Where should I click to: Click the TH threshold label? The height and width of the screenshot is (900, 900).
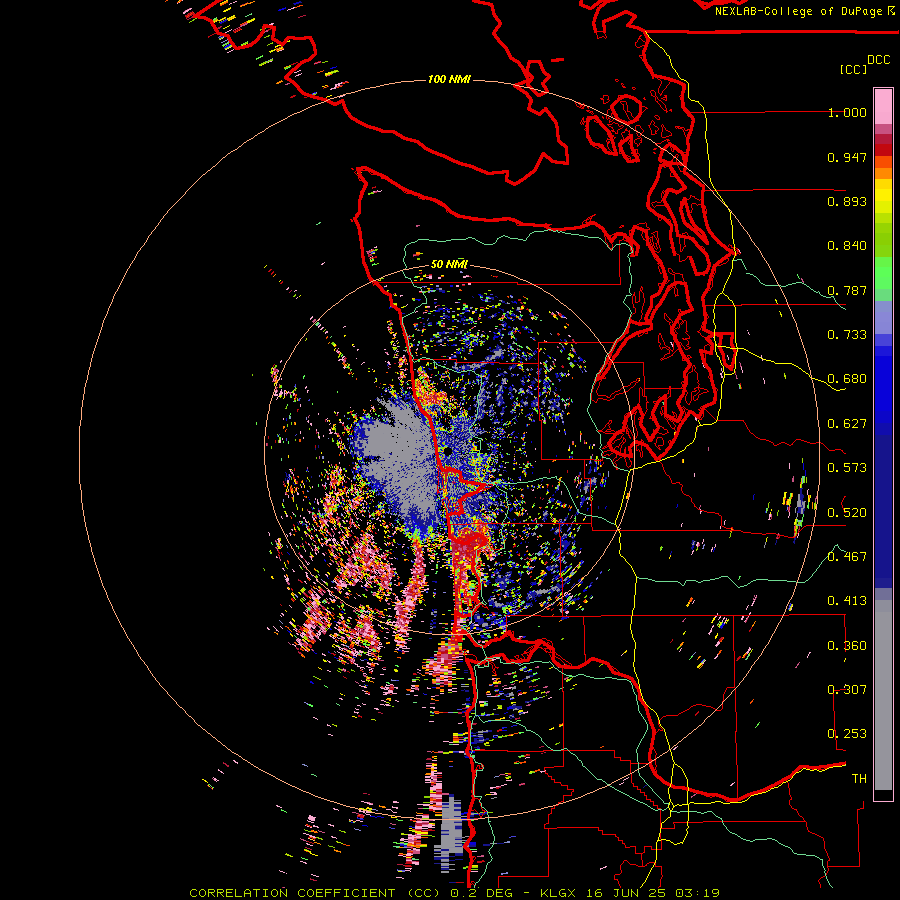[x=859, y=779]
